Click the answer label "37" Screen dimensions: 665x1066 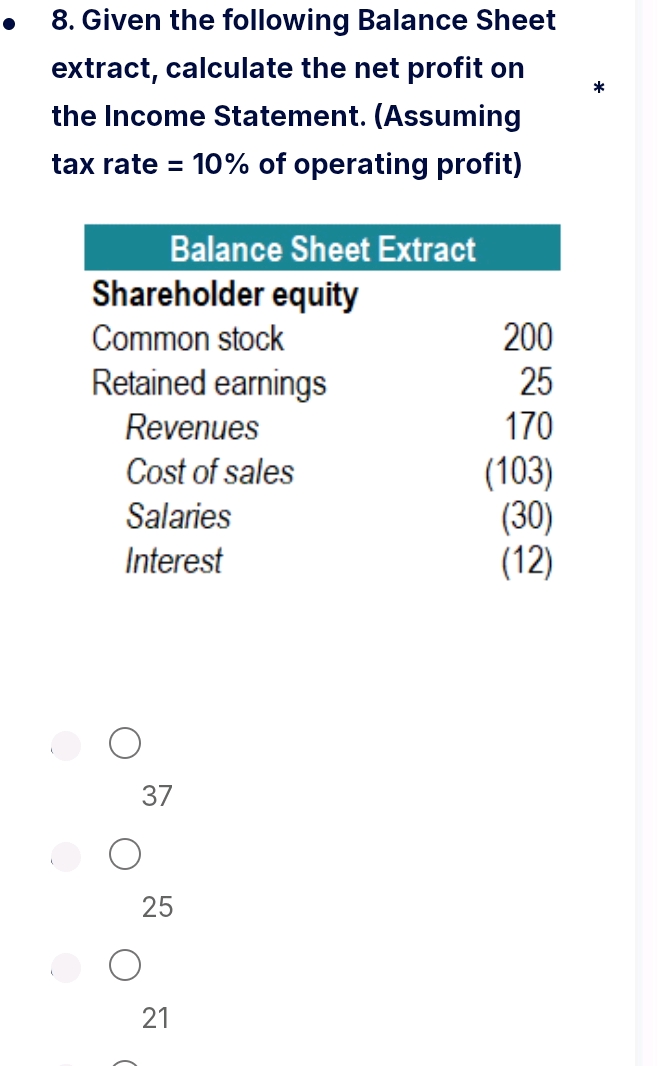click(x=156, y=796)
